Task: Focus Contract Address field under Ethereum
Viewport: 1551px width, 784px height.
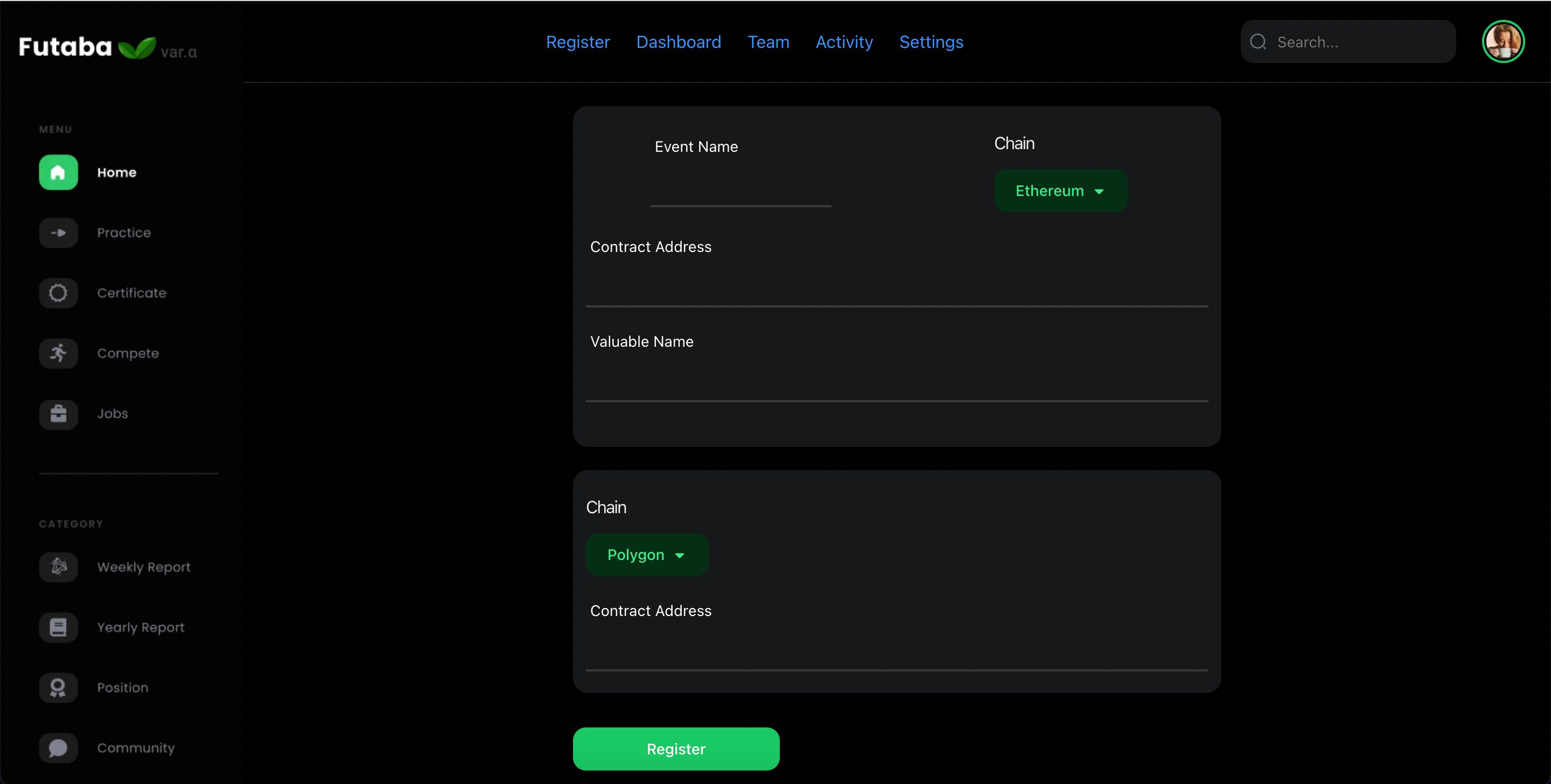Action: tap(897, 287)
